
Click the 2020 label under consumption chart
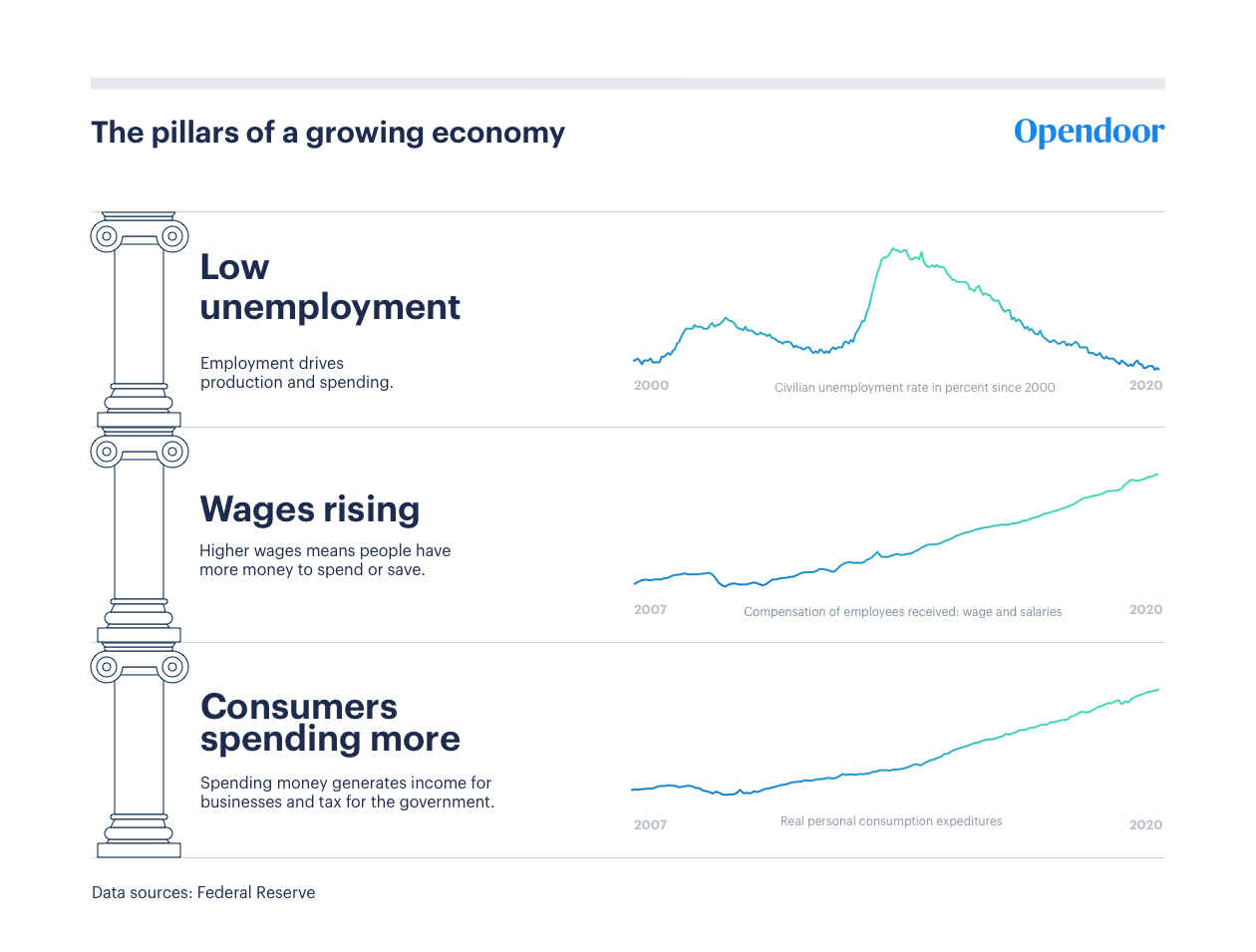coord(1145,824)
